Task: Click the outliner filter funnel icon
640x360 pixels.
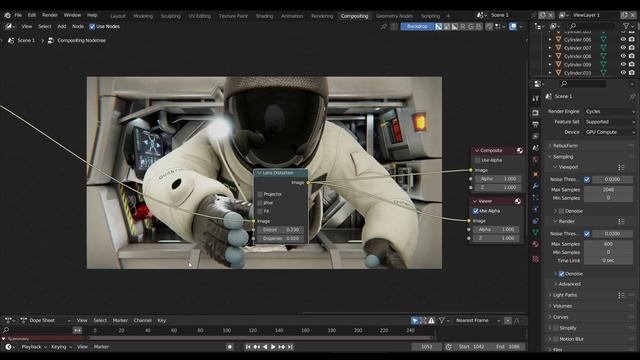Action: [626, 26]
